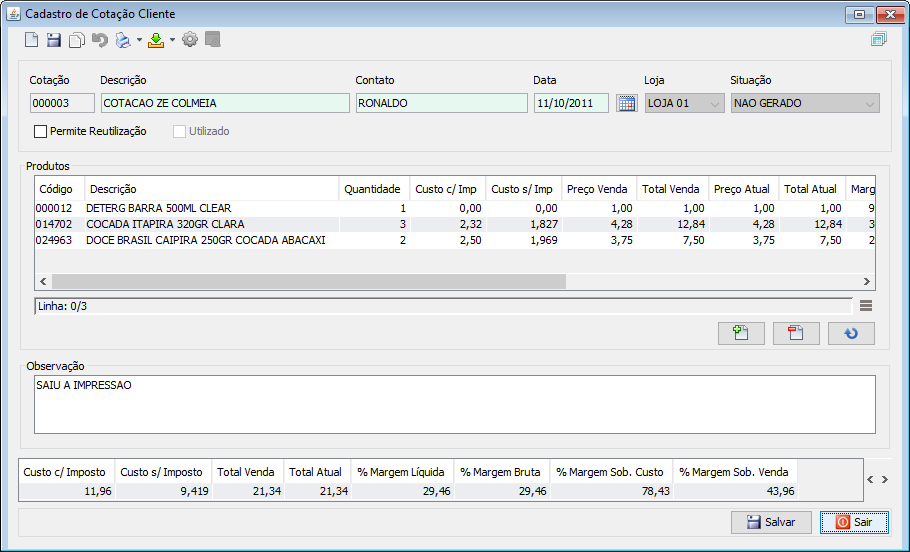The image size is (910, 552).
Task: Open the Loja dropdown
Action: [x=685, y=103]
